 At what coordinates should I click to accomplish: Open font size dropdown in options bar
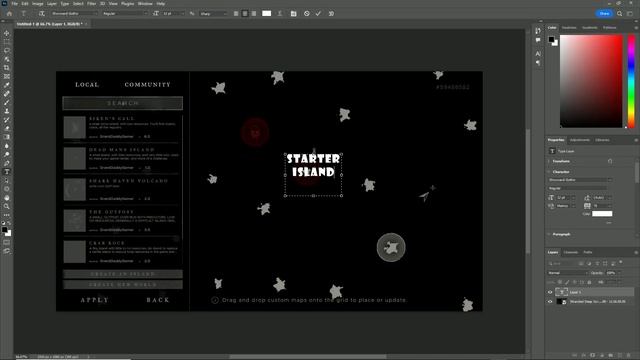182,13
